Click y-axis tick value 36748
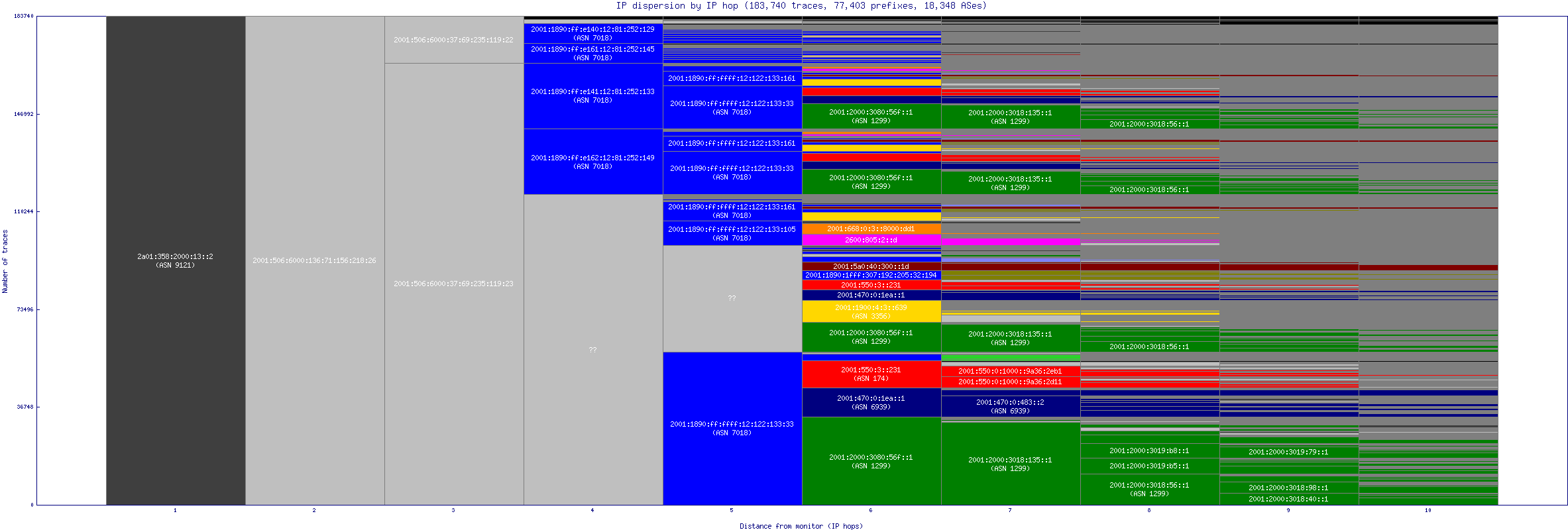Viewport: 1568px width, 530px height. (25, 407)
